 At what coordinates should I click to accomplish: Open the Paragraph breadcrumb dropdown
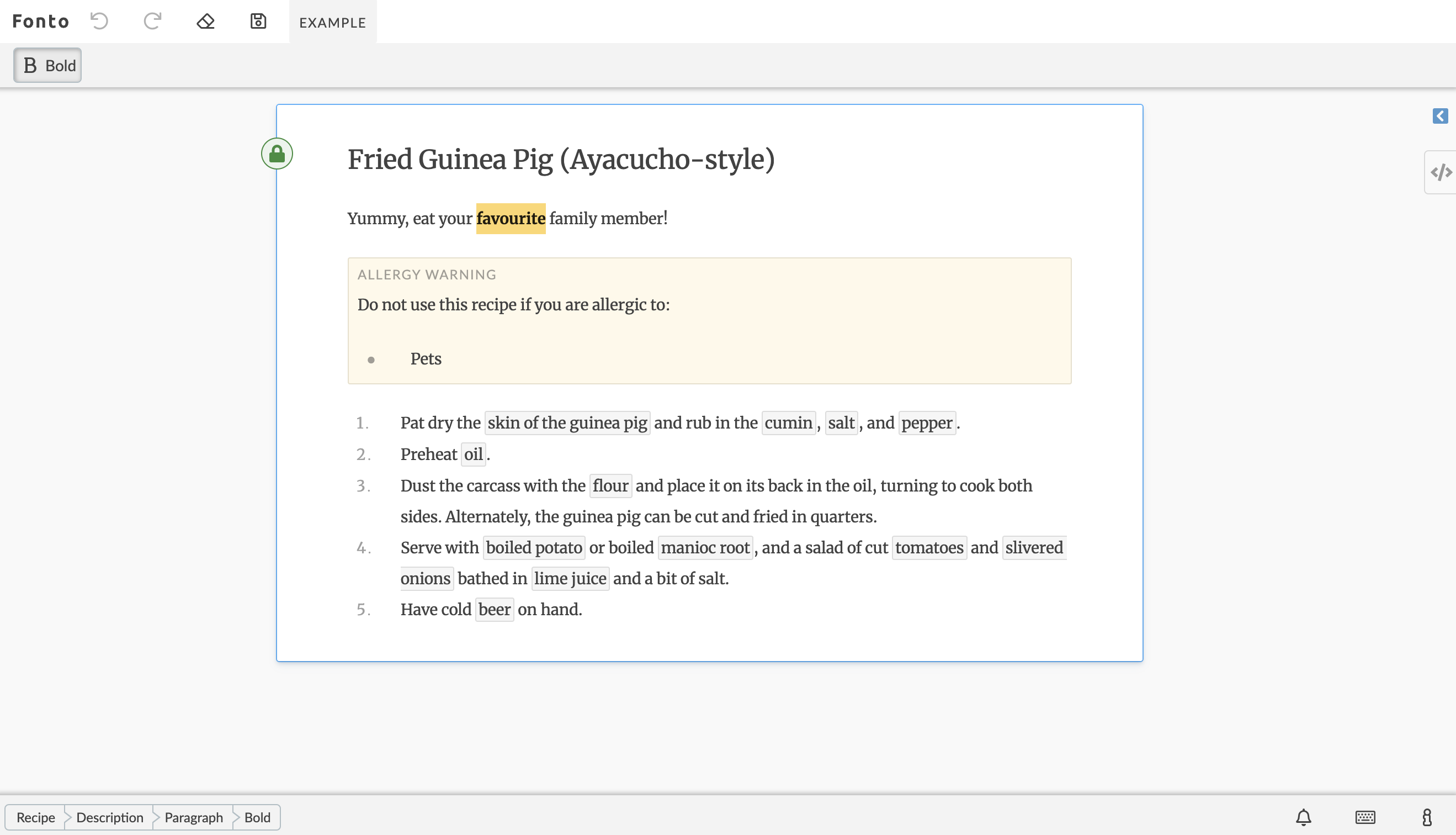coord(193,817)
